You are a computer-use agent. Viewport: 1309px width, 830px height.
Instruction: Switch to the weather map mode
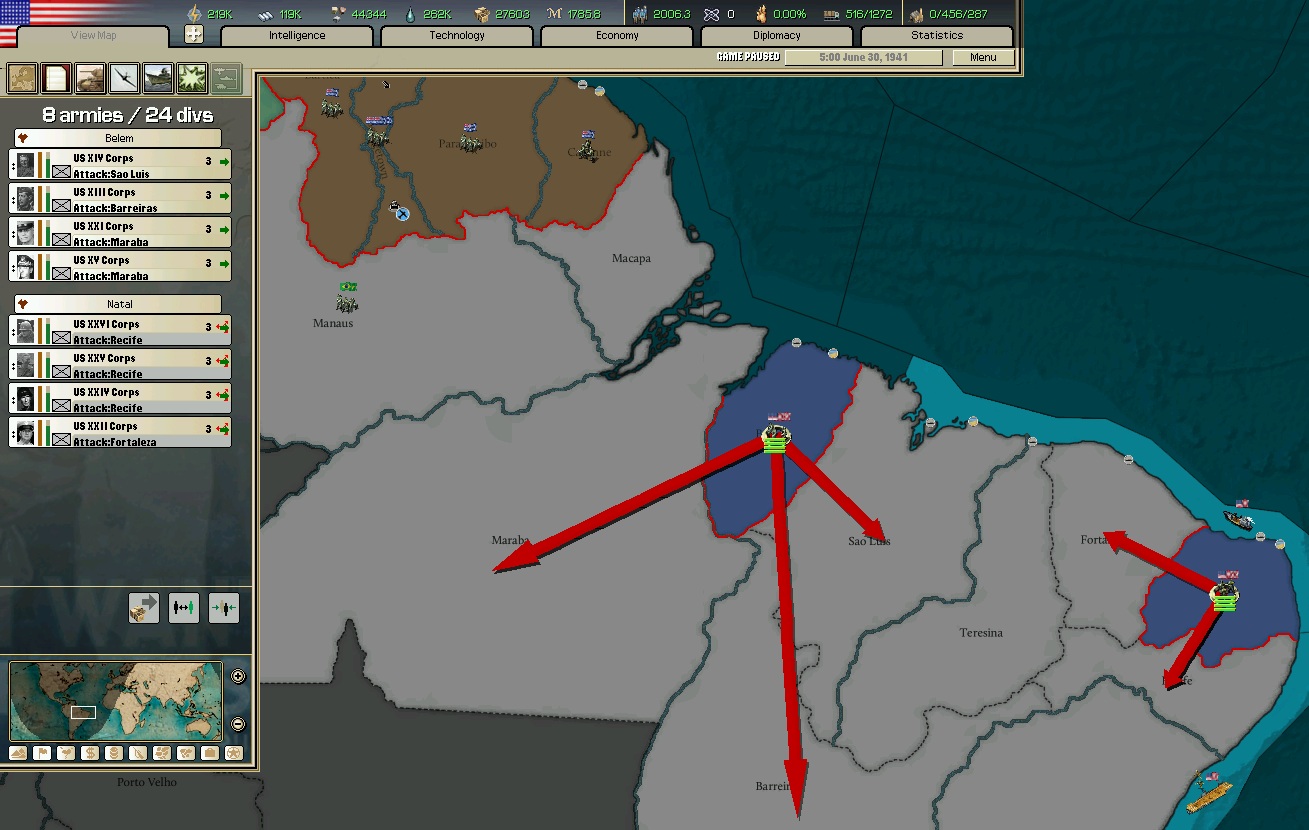pyautogui.click(x=66, y=753)
